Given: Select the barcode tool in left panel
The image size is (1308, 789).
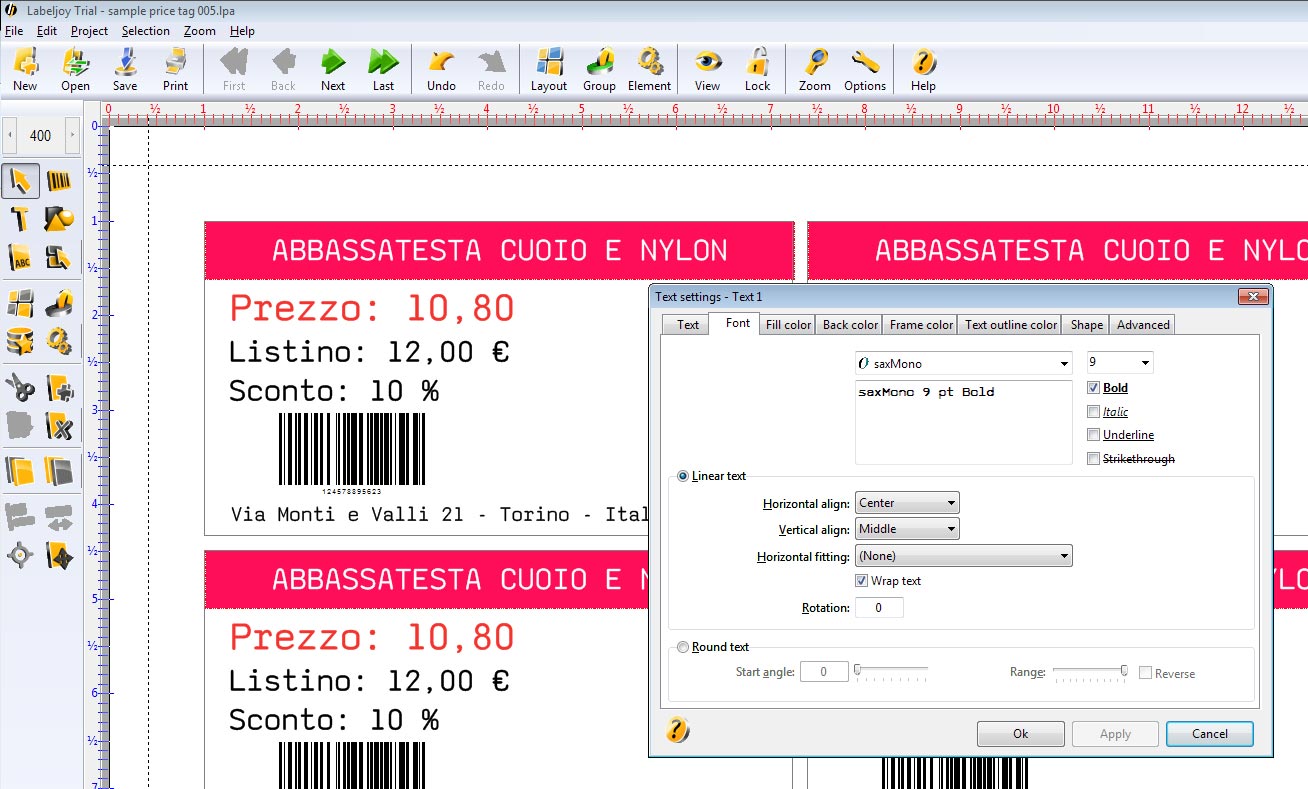Looking at the screenshot, I should (x=59, y=181).
